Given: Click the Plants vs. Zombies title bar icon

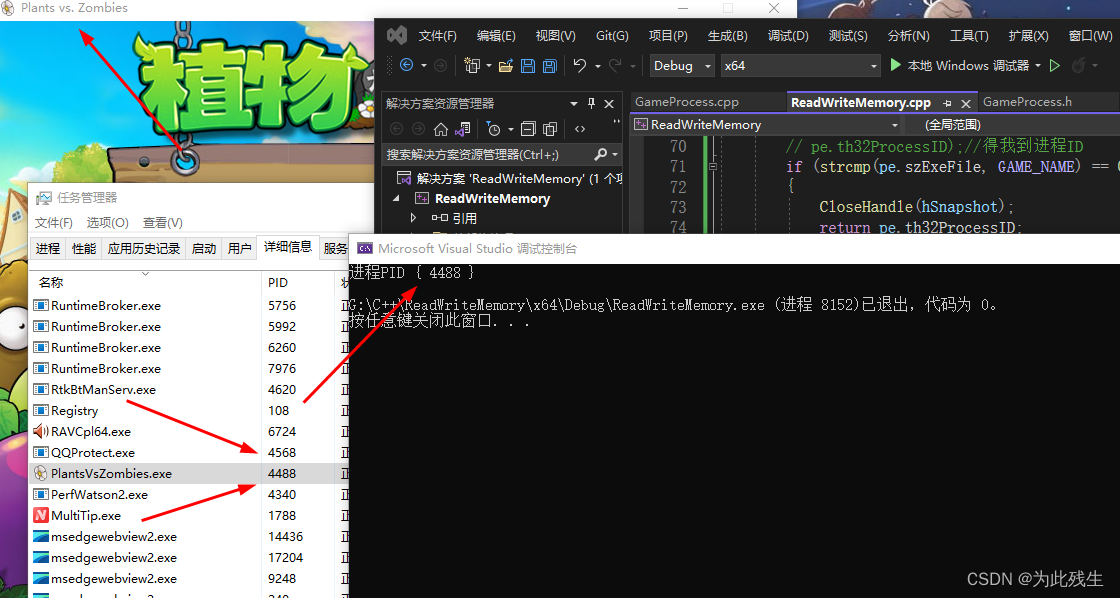Looking at the screenshot, I should pyautogui.click(x=9, y=9).
